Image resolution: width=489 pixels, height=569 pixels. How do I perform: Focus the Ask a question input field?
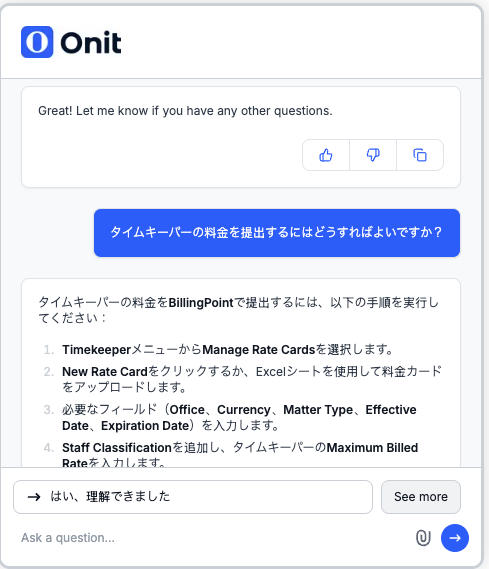point(214,538)
